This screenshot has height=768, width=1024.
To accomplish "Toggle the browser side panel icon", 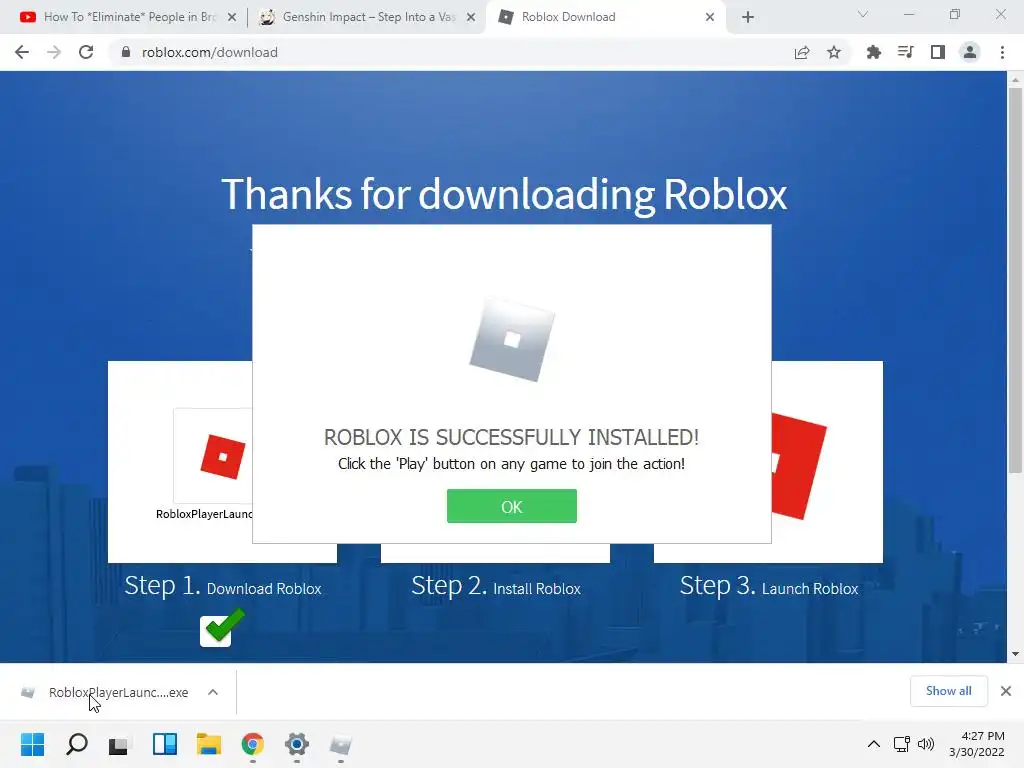I will click(x=938, y=52).
